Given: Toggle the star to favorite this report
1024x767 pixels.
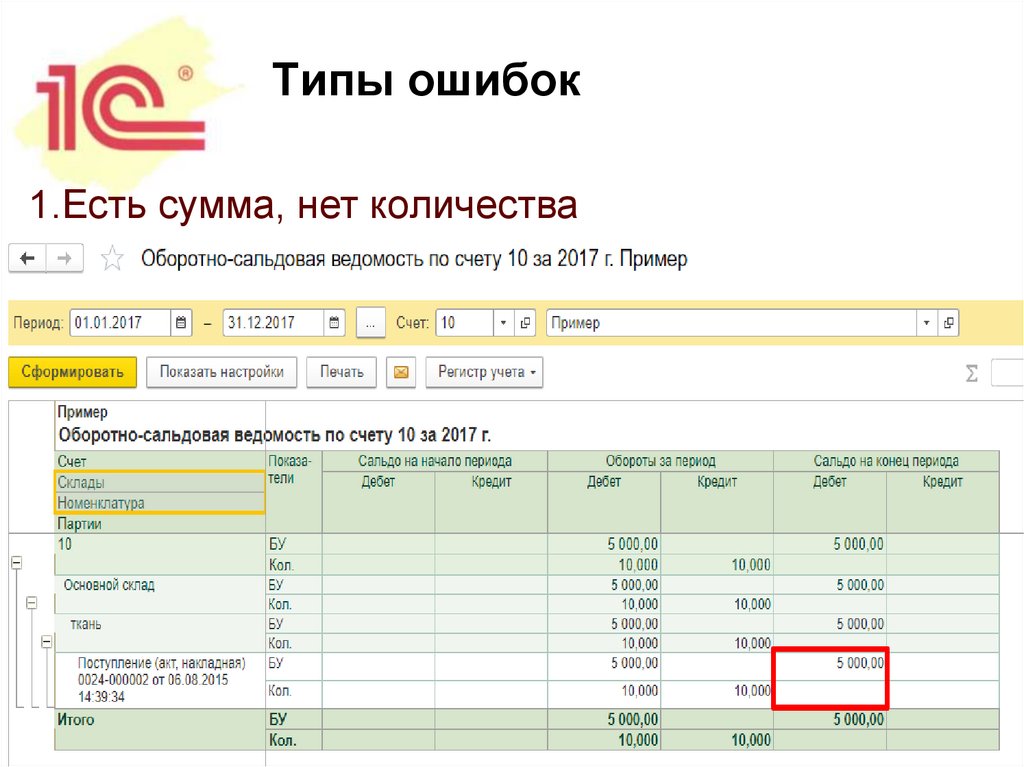Looking at the screenshot, I should click(110, 257).
